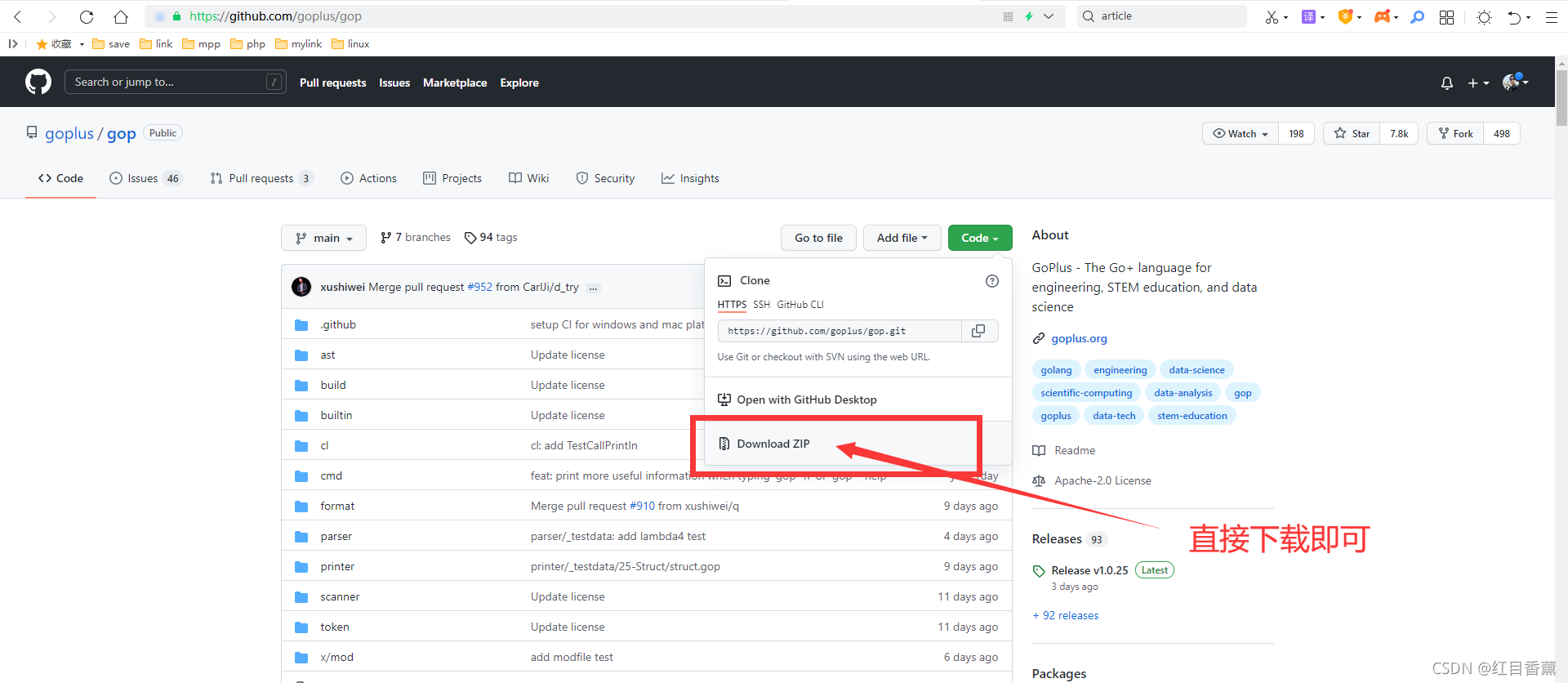Click Go to file button

[x=818, y=238]
